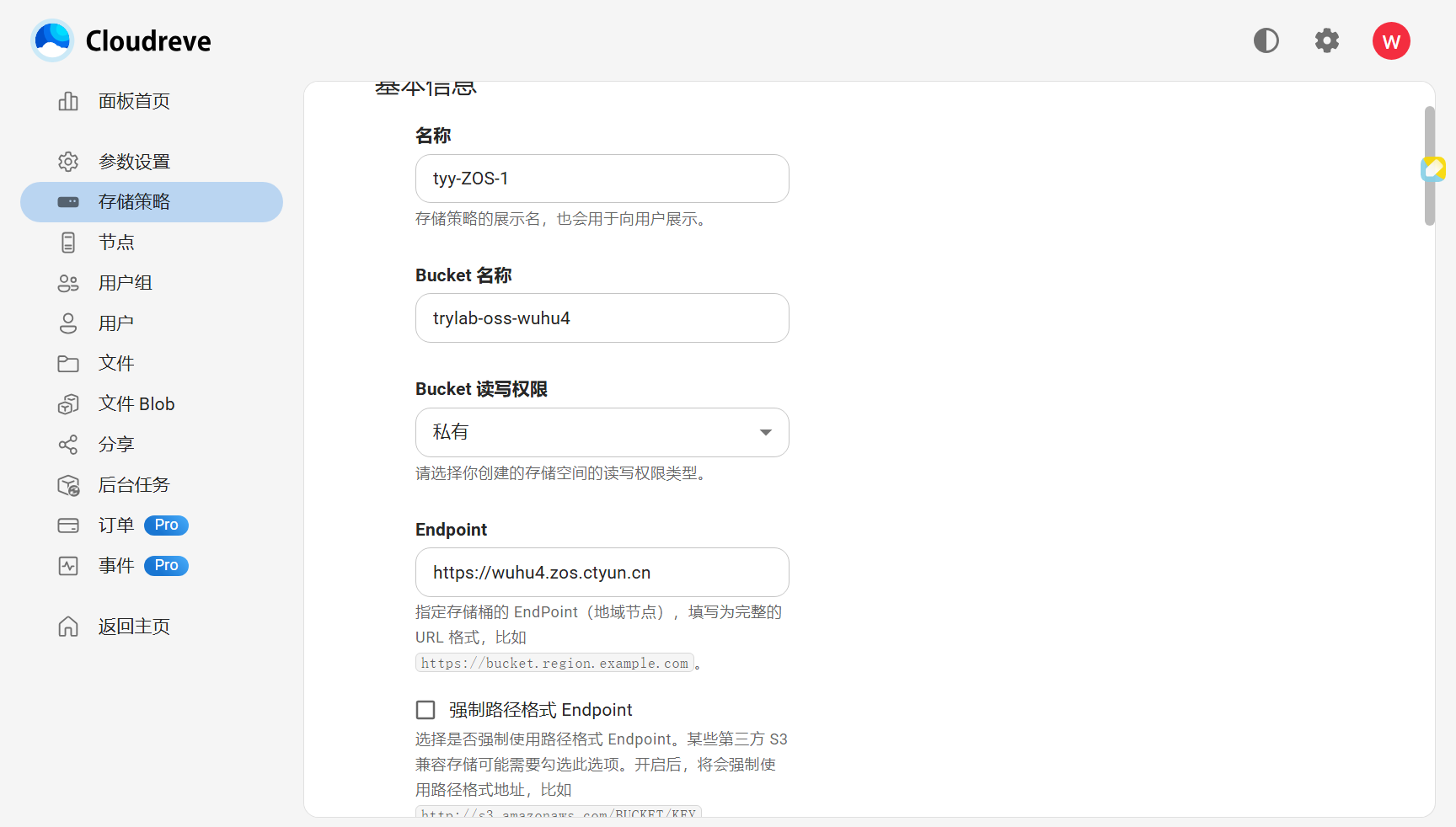Open the settings gear icon
1456x827 pixels.
(1326, 40)
